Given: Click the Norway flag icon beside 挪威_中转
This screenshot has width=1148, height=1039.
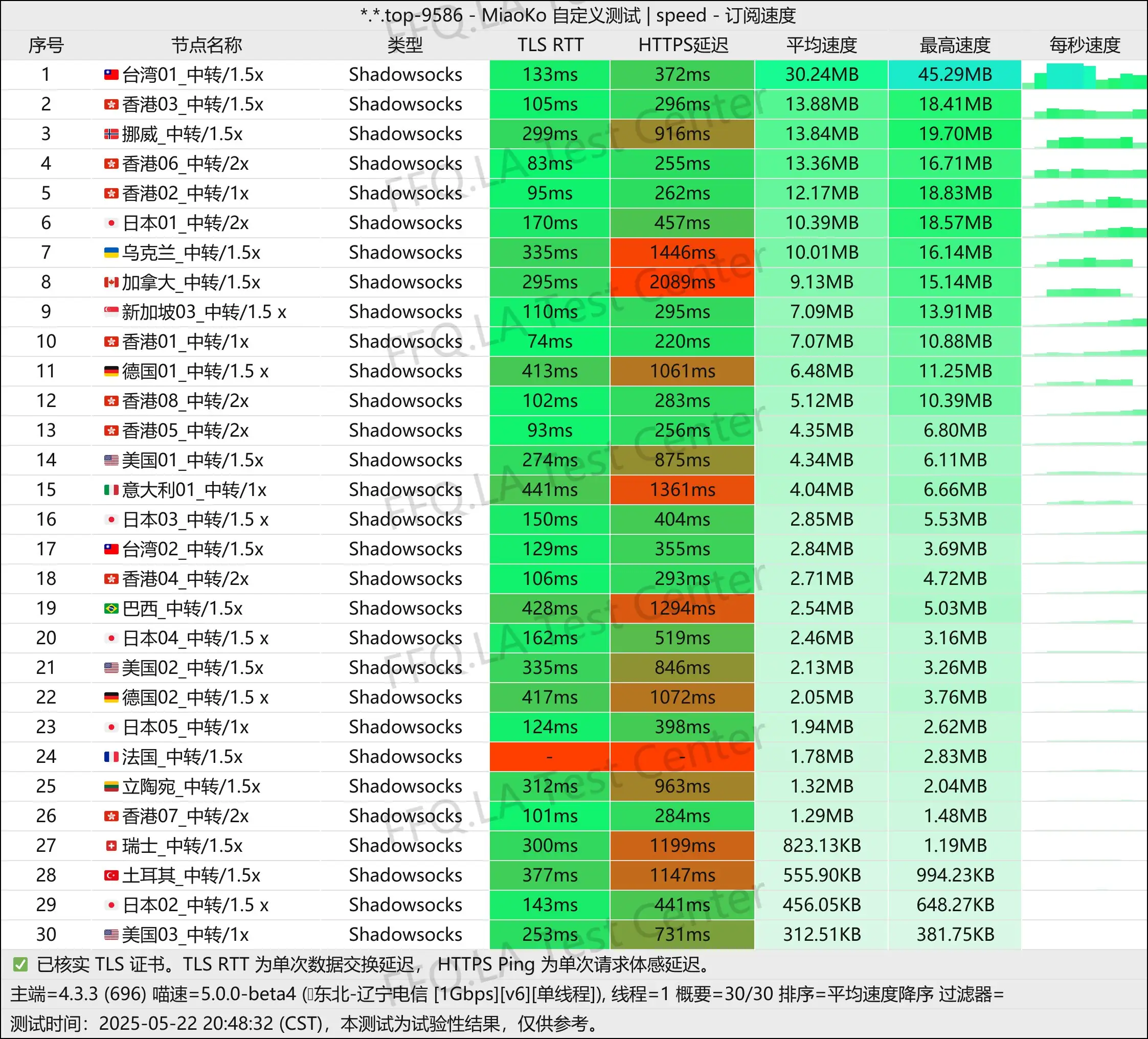Looking at the screenshot, I should click(x=111, y=134).
